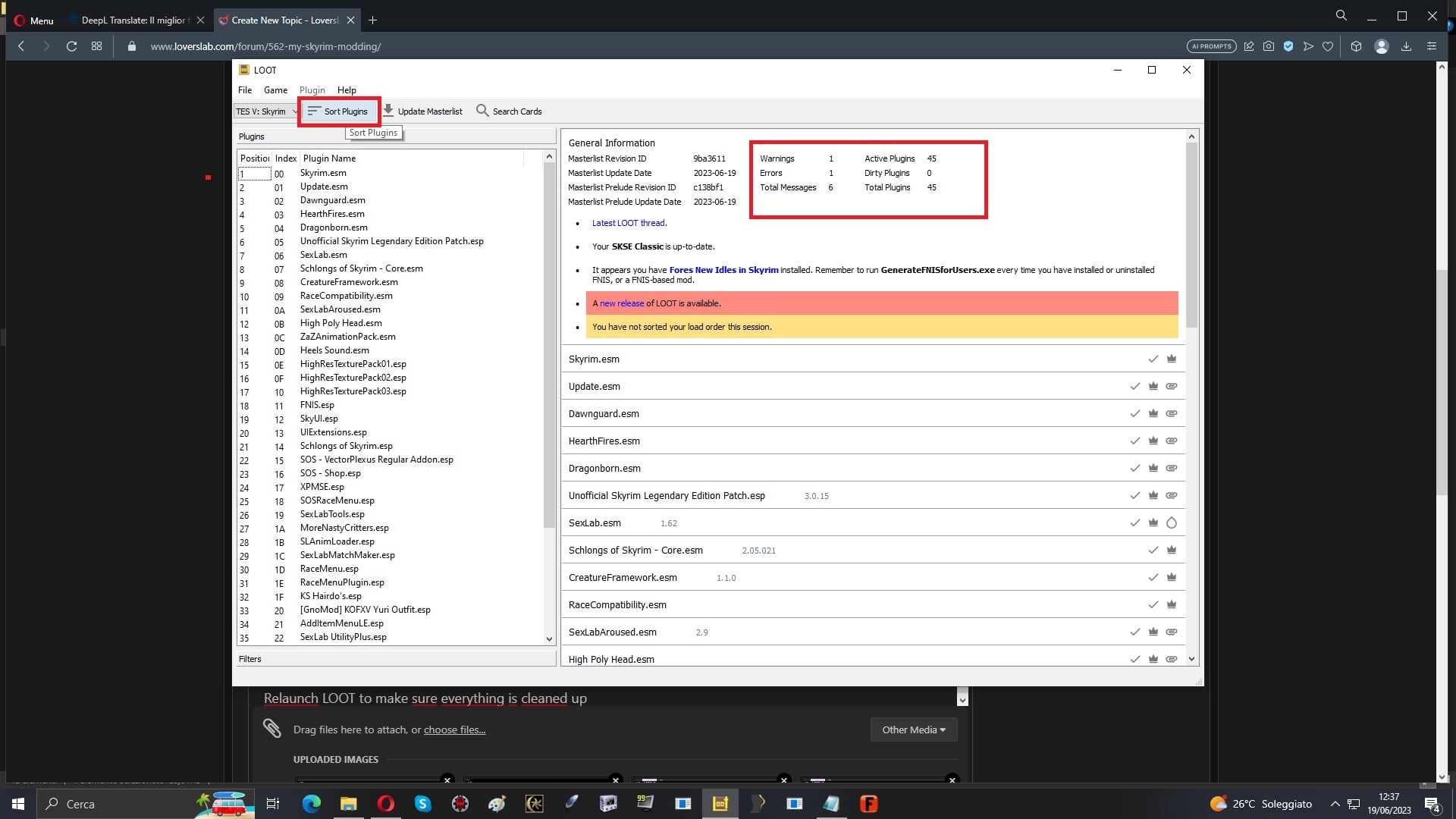The height and width of the screenshot is (819, 1456).
Task: Click the crown icon on CreatureFramework.esm card
Action: [1172, 577]
